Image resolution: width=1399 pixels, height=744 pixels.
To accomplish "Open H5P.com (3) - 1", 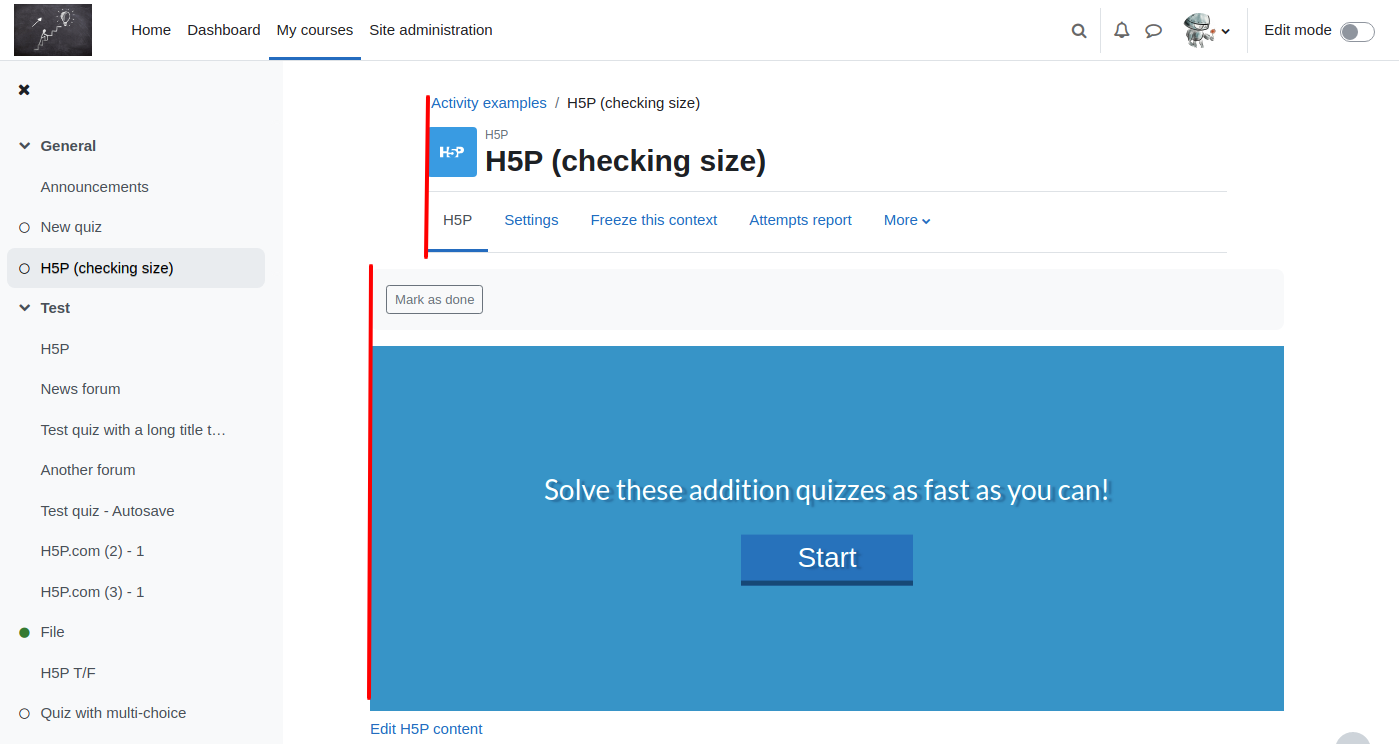I will [93, 592].
